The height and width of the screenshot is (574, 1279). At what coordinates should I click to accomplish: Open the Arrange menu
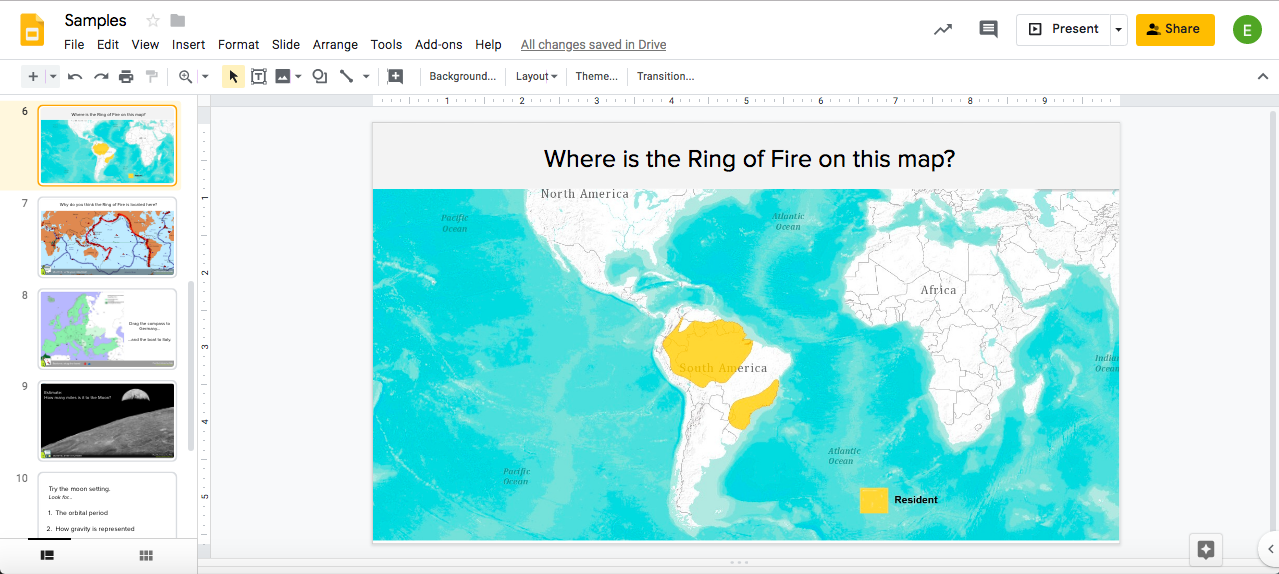click(x=335, y=45)
